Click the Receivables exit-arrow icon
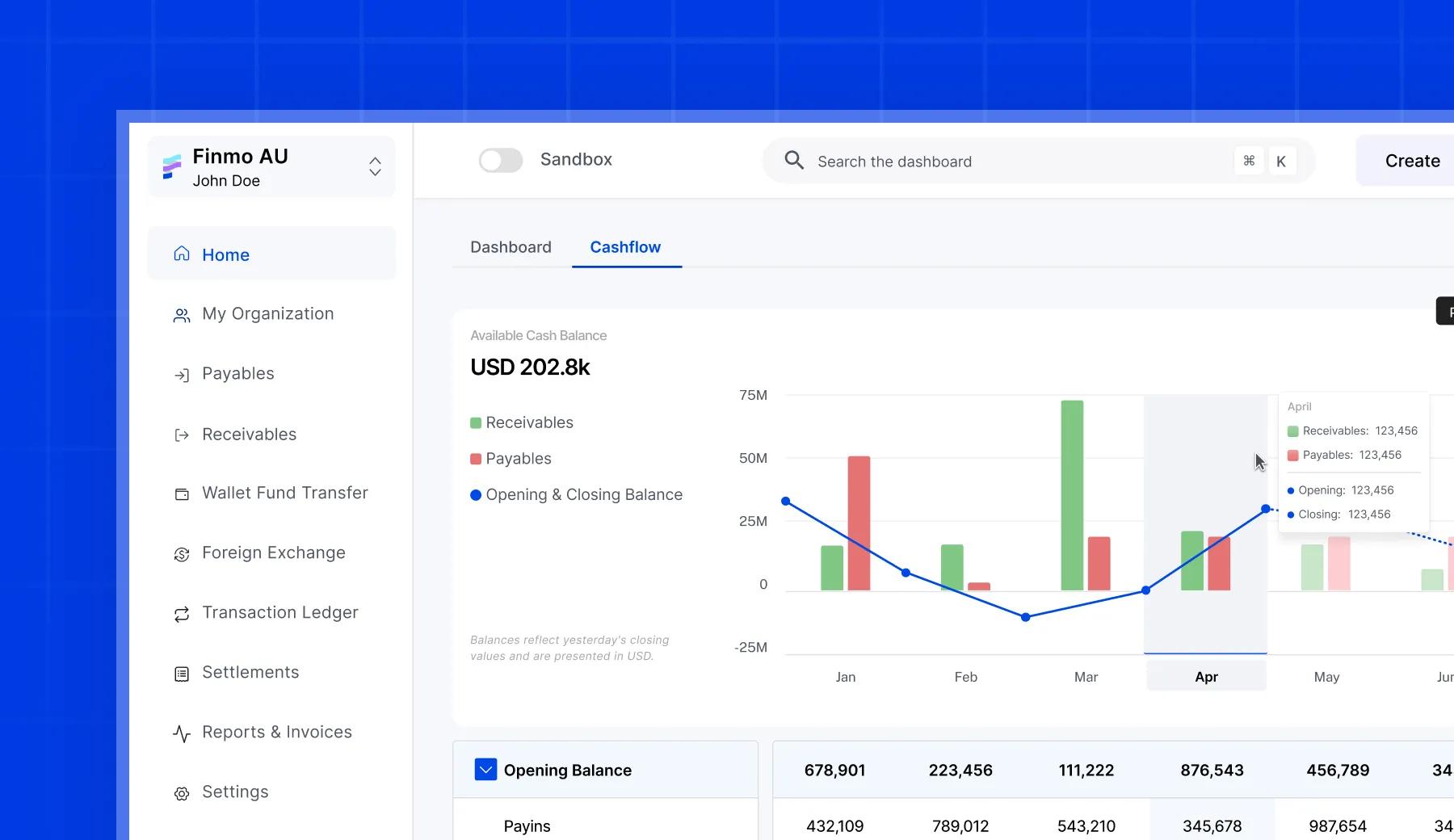1454x840 pixels. click(182, 435)
